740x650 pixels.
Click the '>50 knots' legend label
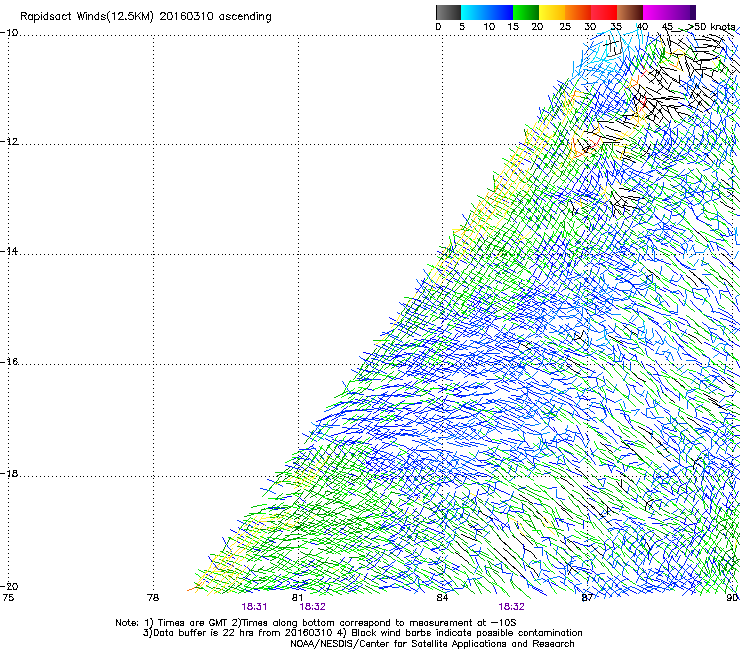tap(711, 27)
